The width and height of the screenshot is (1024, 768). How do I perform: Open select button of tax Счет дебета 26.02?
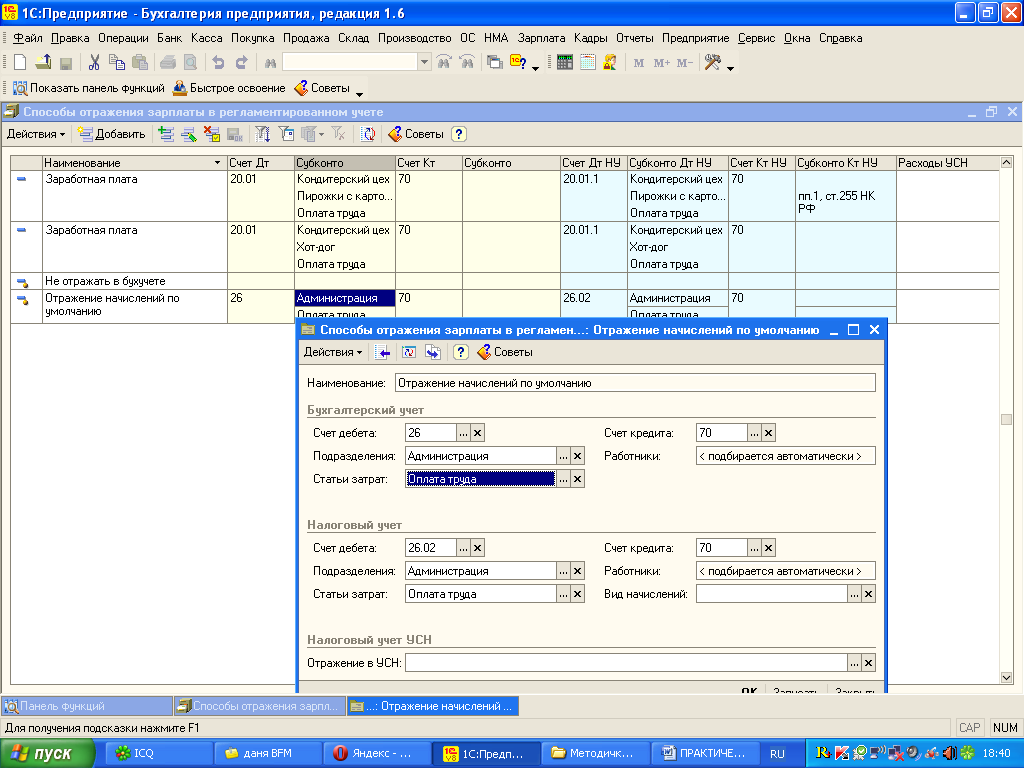[463, 548]
